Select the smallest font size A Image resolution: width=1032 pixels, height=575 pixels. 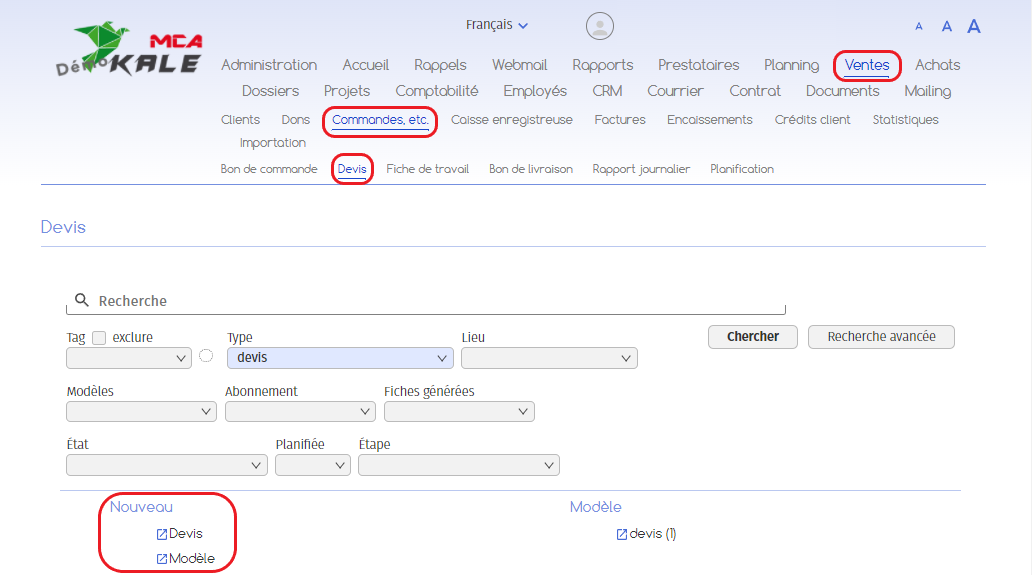click(x=919, y=27)
